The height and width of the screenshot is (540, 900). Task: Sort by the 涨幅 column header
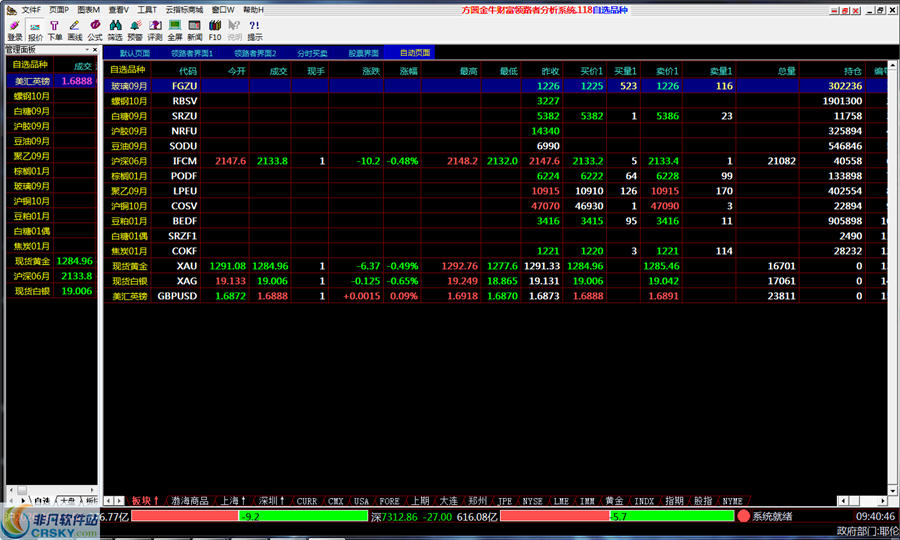[x=408, y=71]
